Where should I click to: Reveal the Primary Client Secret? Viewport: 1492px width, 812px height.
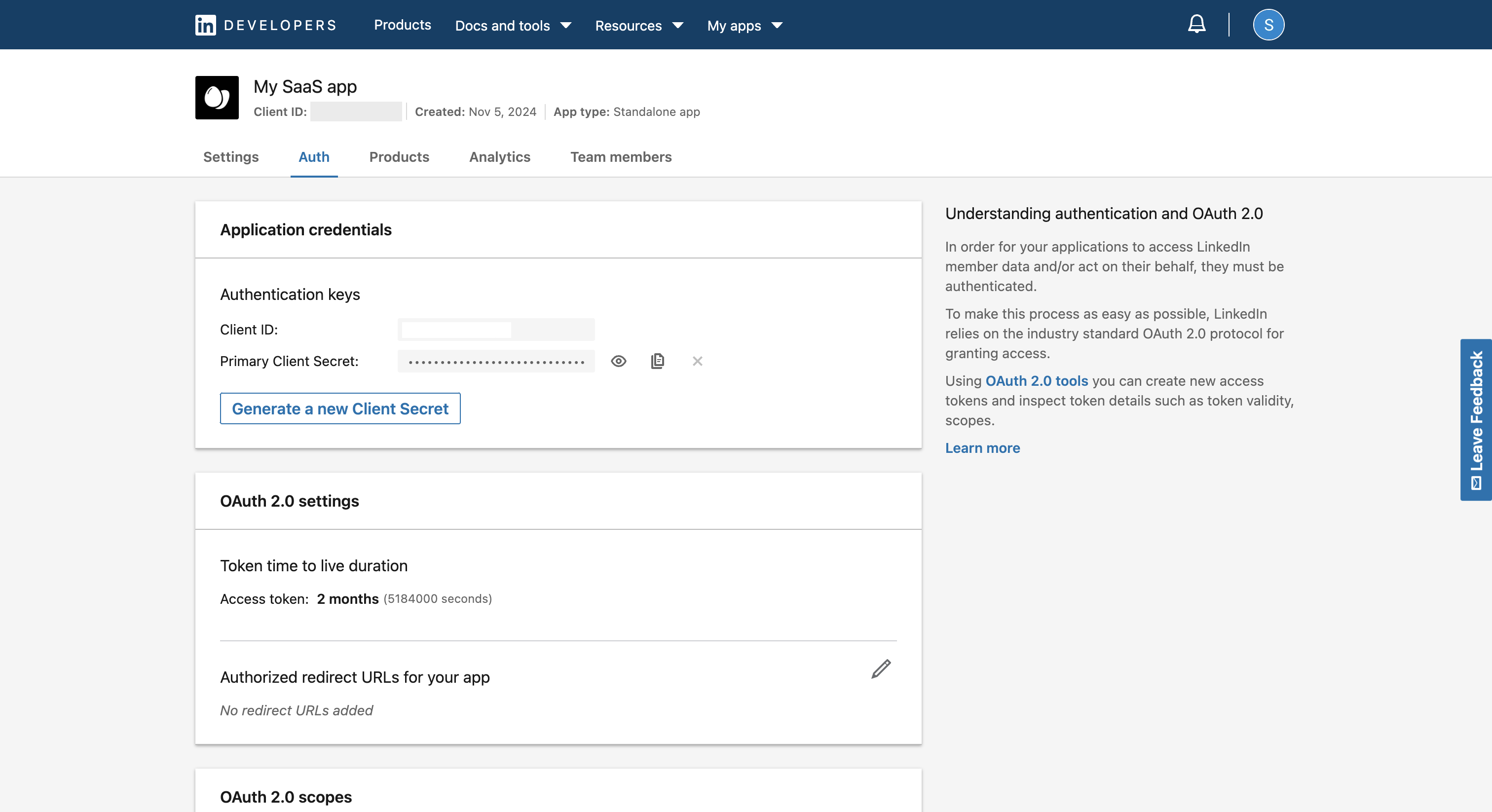(619, 361)
